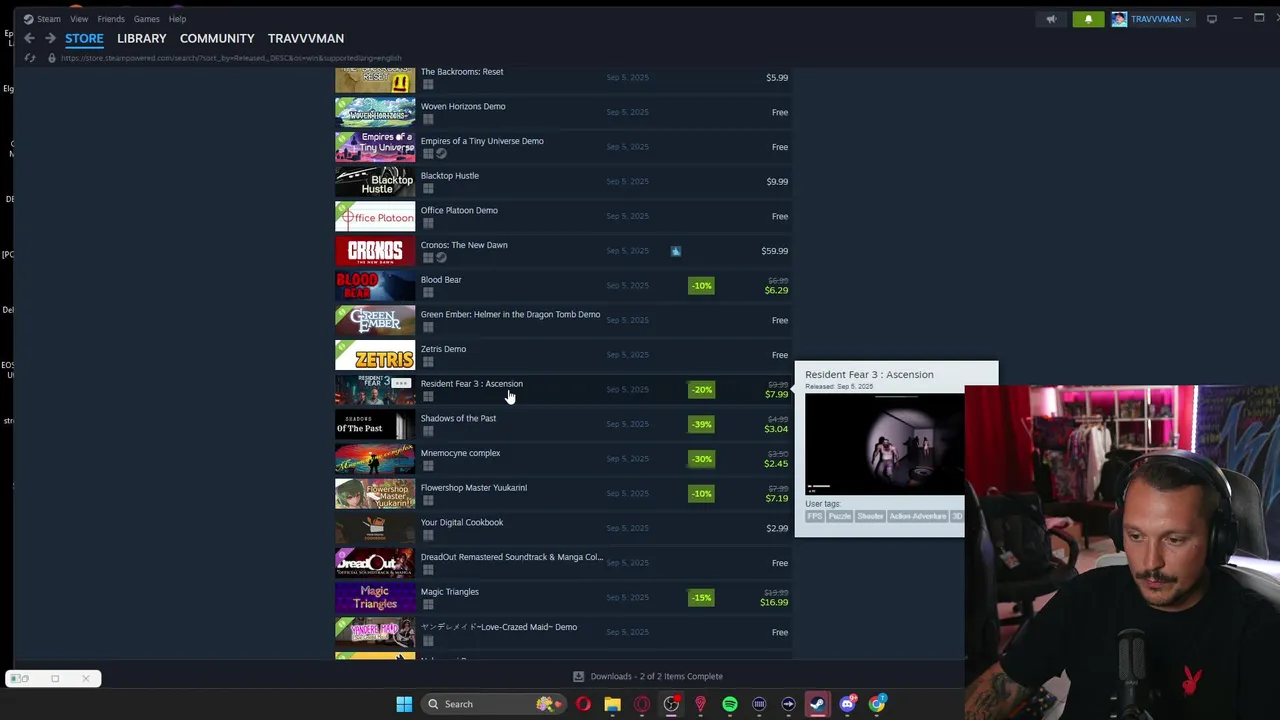Viewport: 1280px width, 720px height.
Task: Click options button on Resident Fear 3 thumbnail
Action: click(x=401, y=383)
